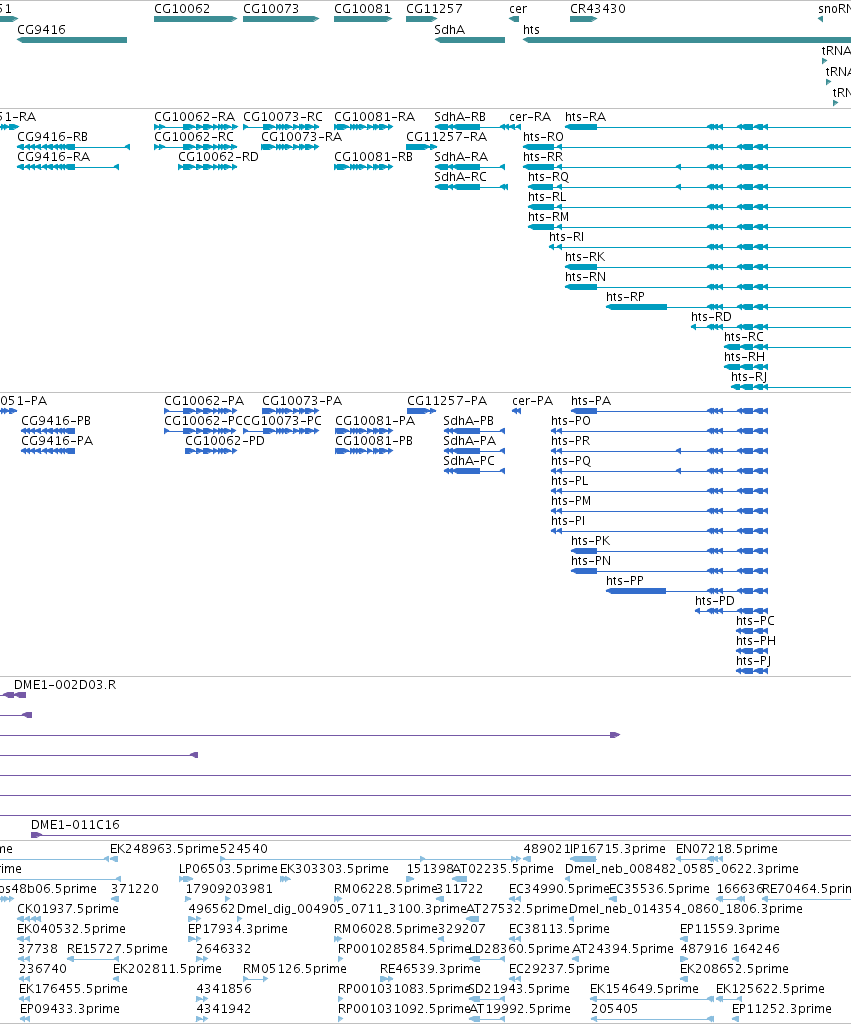This screenshot has width=851, height=1024.
Task: Select the CG9416 gene feature
Action: 72,40
